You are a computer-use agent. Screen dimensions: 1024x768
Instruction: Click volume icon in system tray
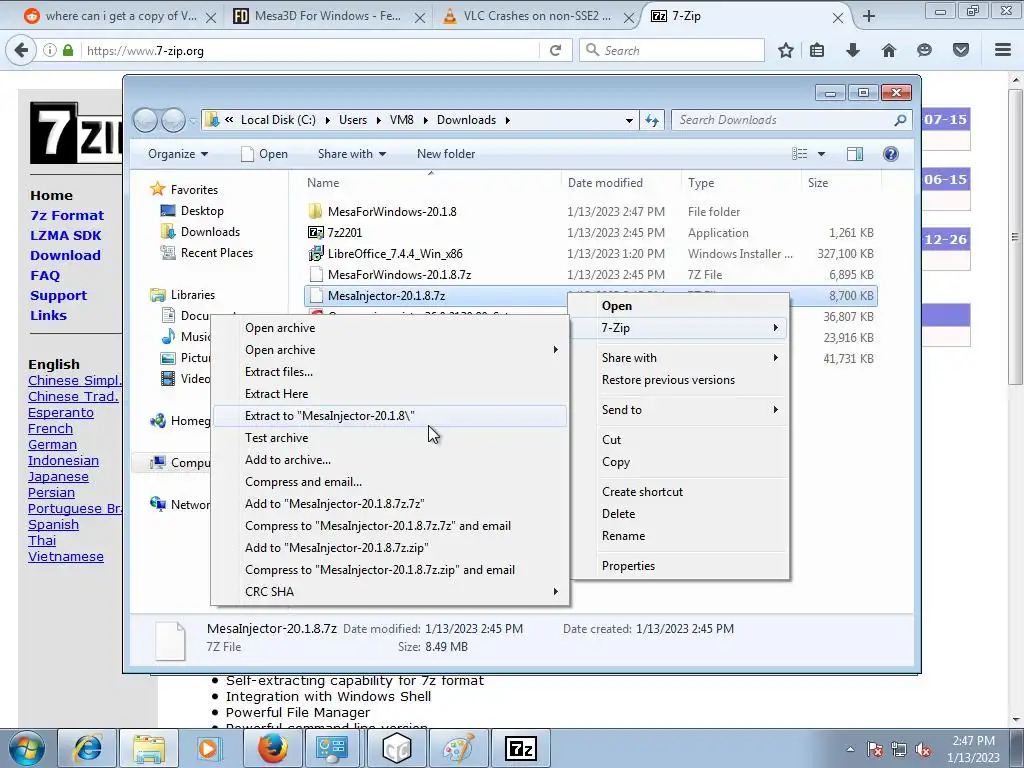(923, 750)
